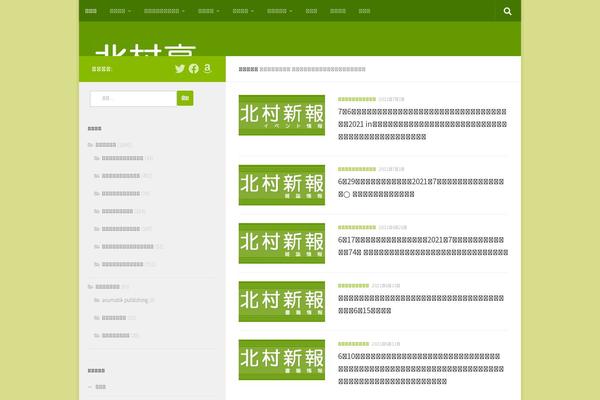Open the Twitter profile icon in sidebar header

pyautogui.click(x=180, y=69)
